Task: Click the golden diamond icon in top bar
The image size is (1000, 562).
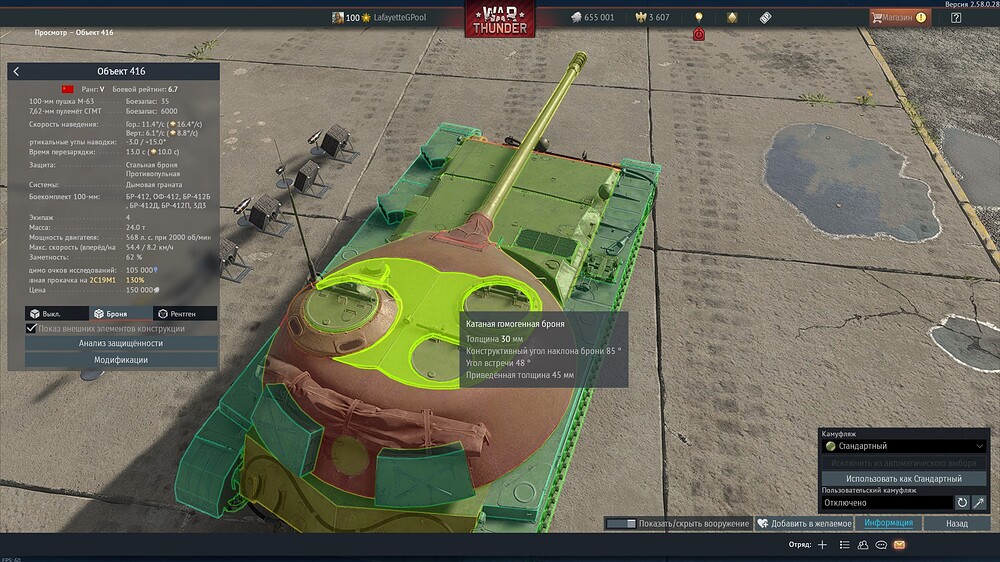Action: [732, 17]
